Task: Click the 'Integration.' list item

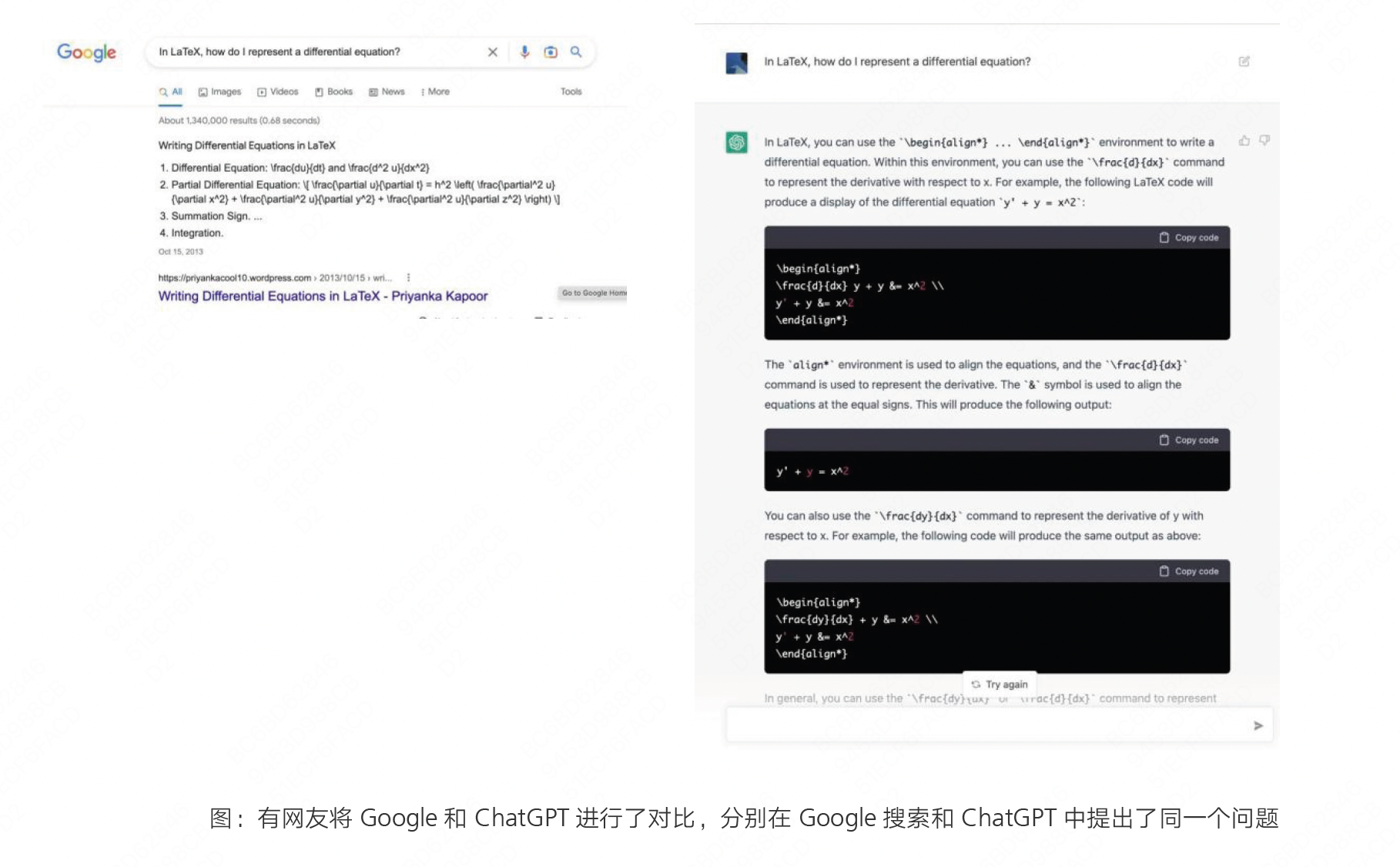Action: click(x=197, y=233)
